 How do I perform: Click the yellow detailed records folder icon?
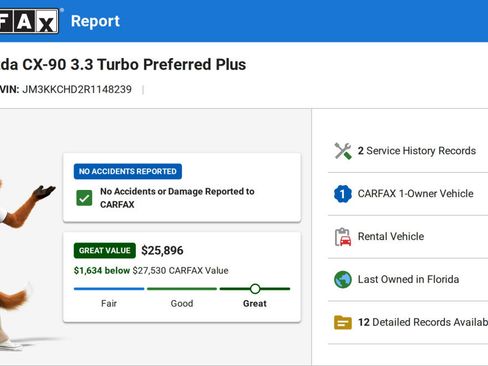click(x=343, y=322)
